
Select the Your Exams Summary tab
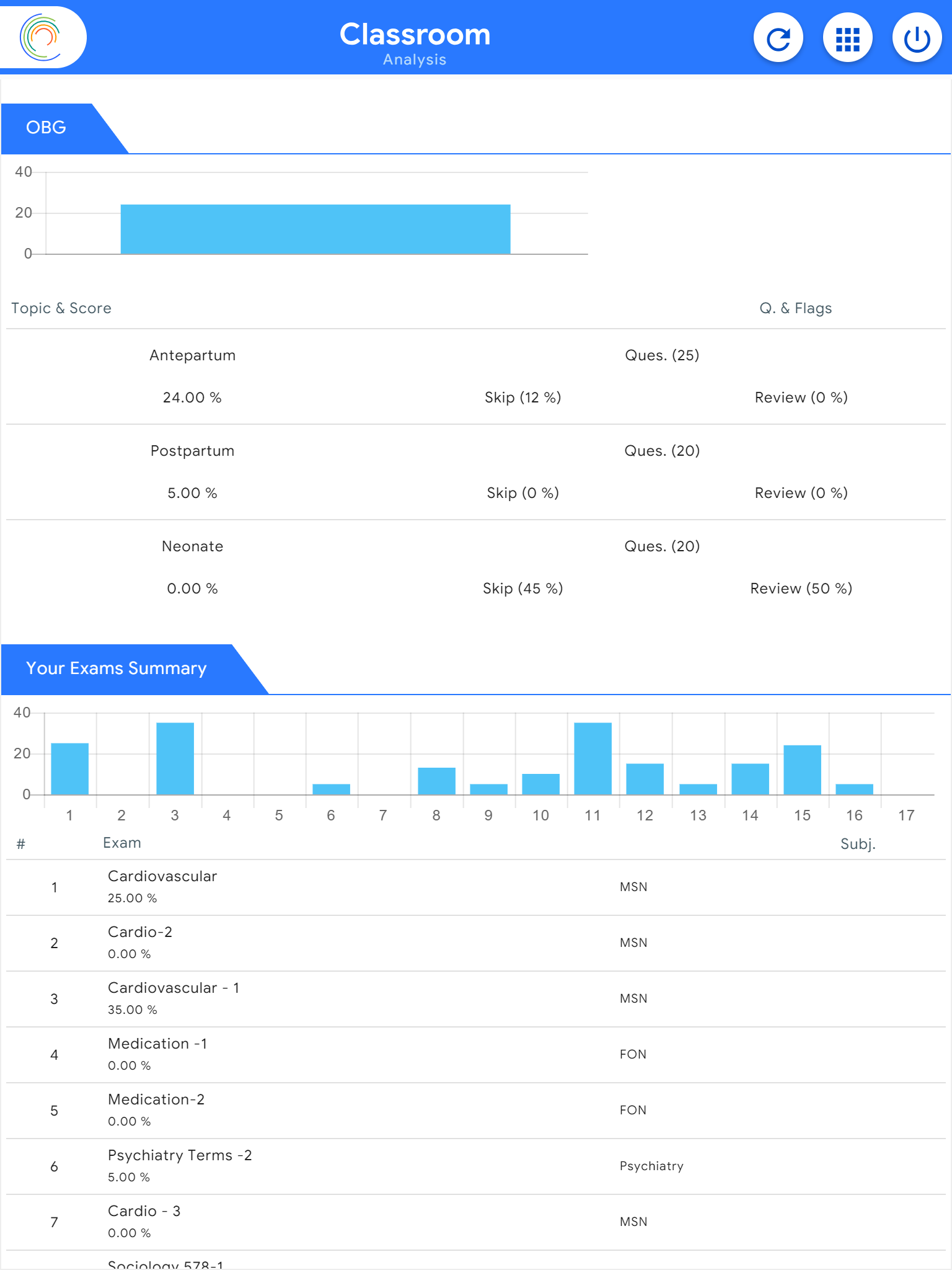pyautogui.click(x=117, y=668)
